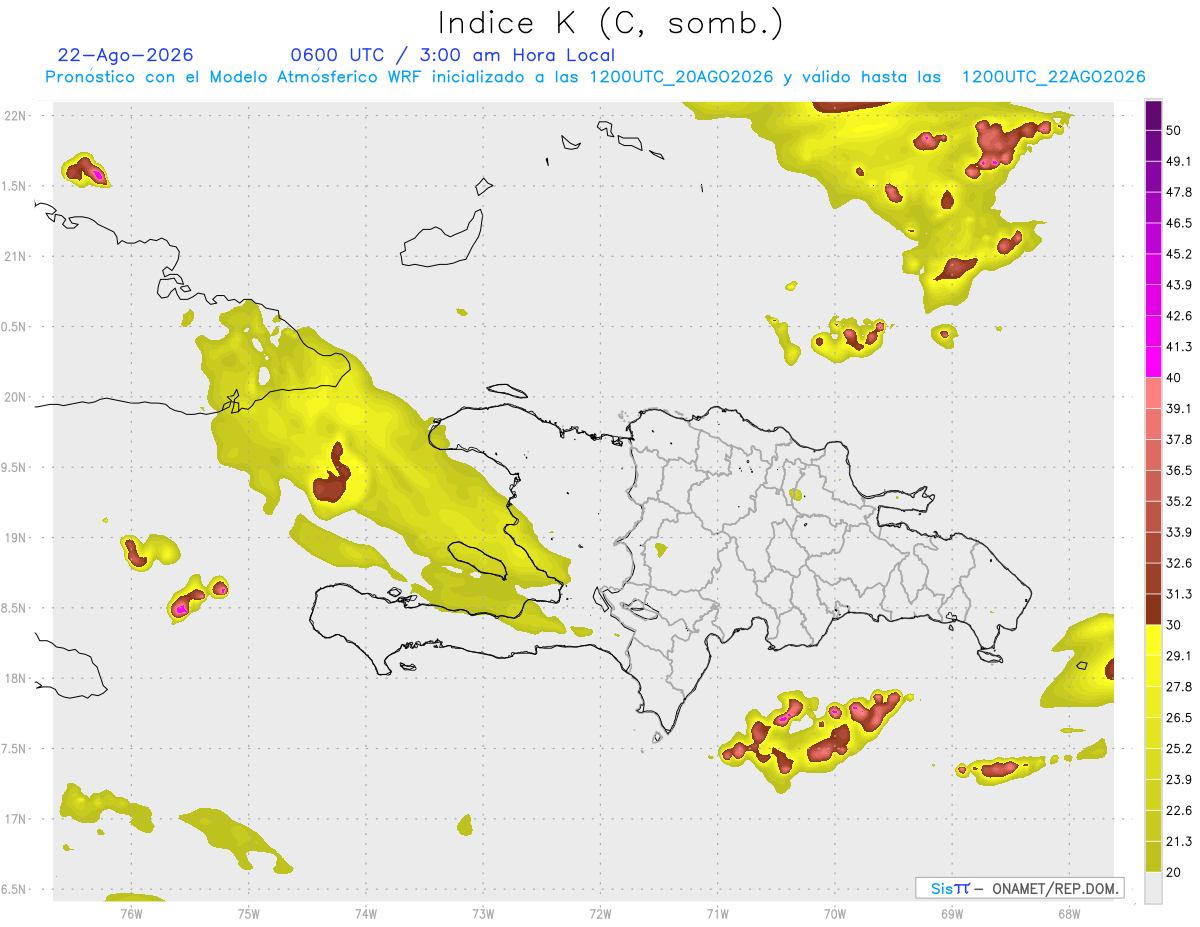
Task: Click the colorbar value '49.1'
Action: coord(1179,161)
